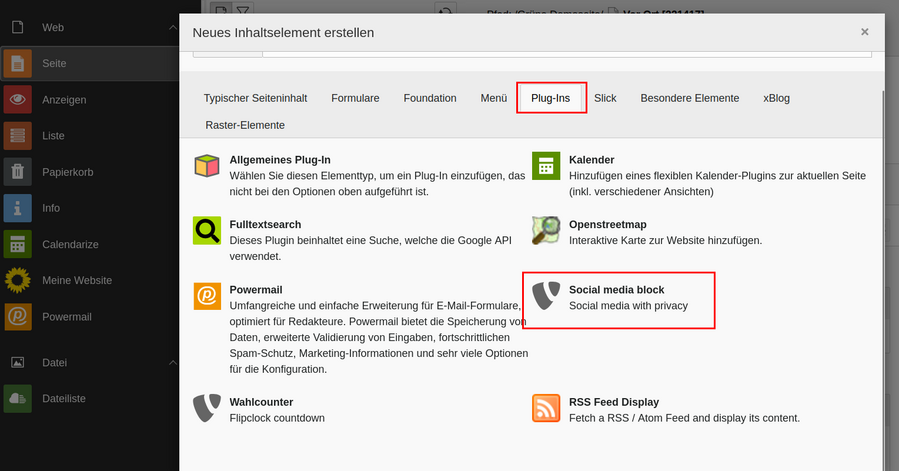899x471 pixels.
Task: Click the Openstreetmap title link
Action: pyautogui.click(x=607, y=225)
